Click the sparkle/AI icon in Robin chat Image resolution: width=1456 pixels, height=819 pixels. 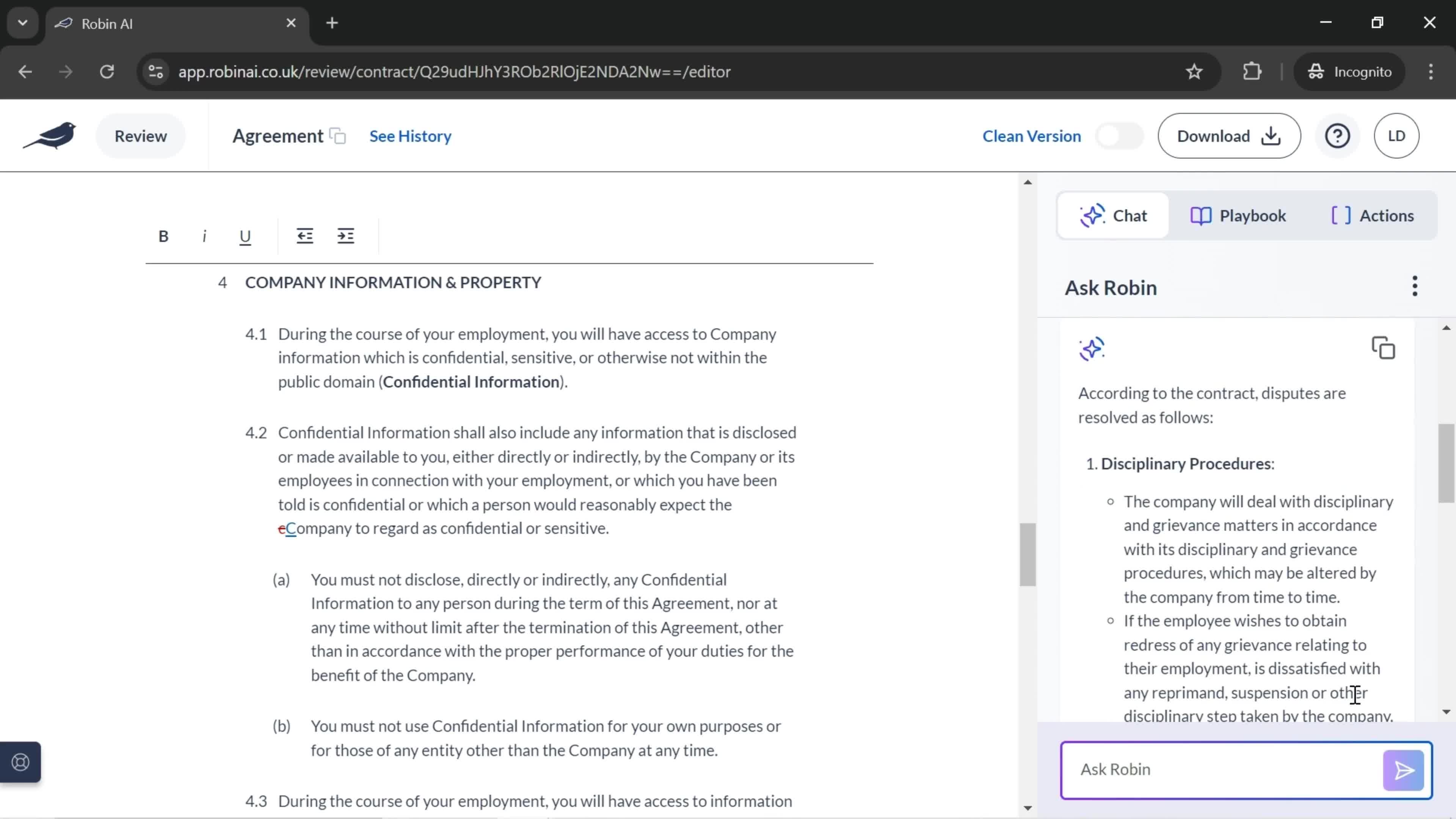coord(1092,348)
